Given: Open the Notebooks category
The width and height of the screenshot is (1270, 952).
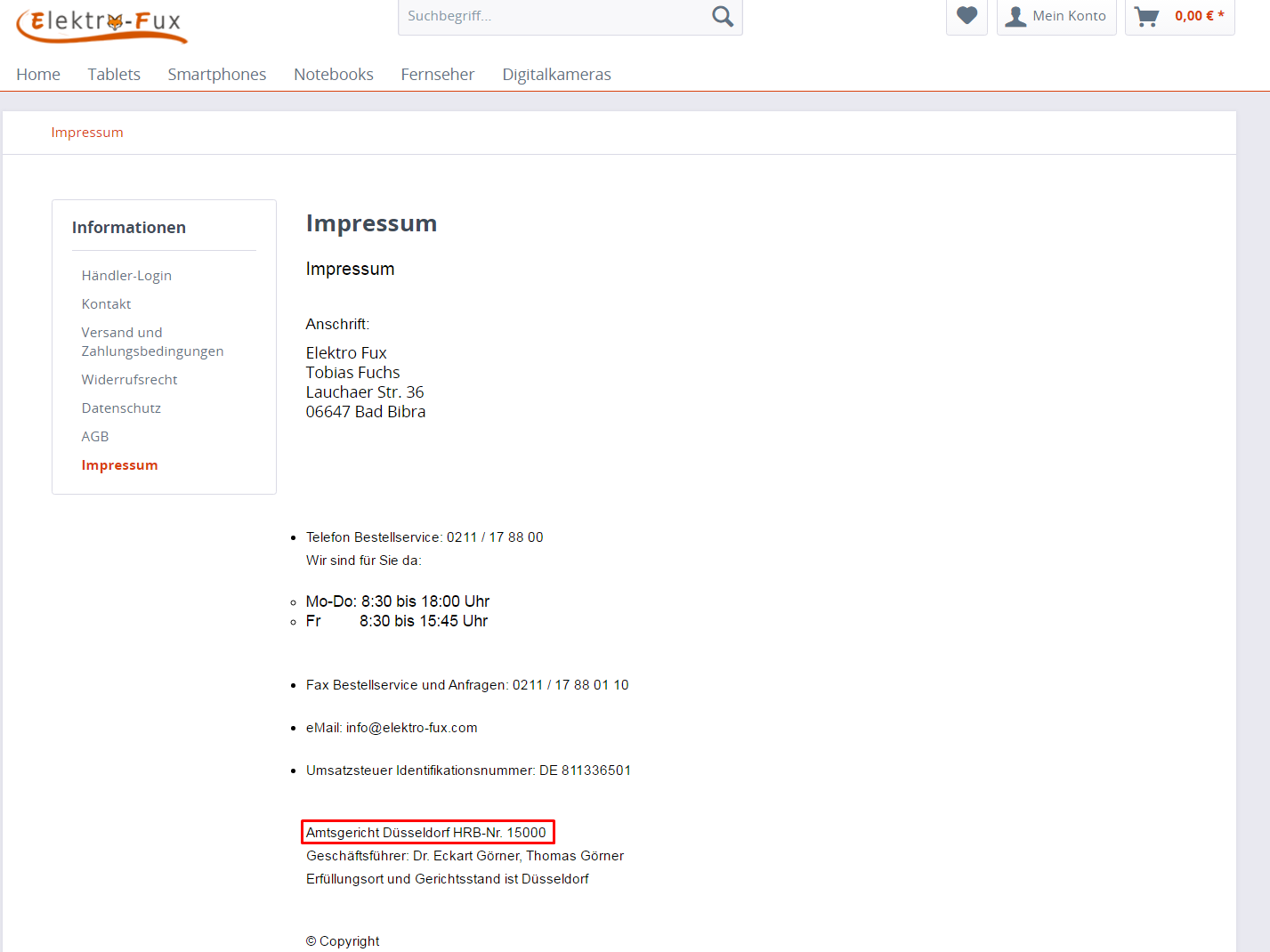Looking at the screenshot, I should coord(334,75).
